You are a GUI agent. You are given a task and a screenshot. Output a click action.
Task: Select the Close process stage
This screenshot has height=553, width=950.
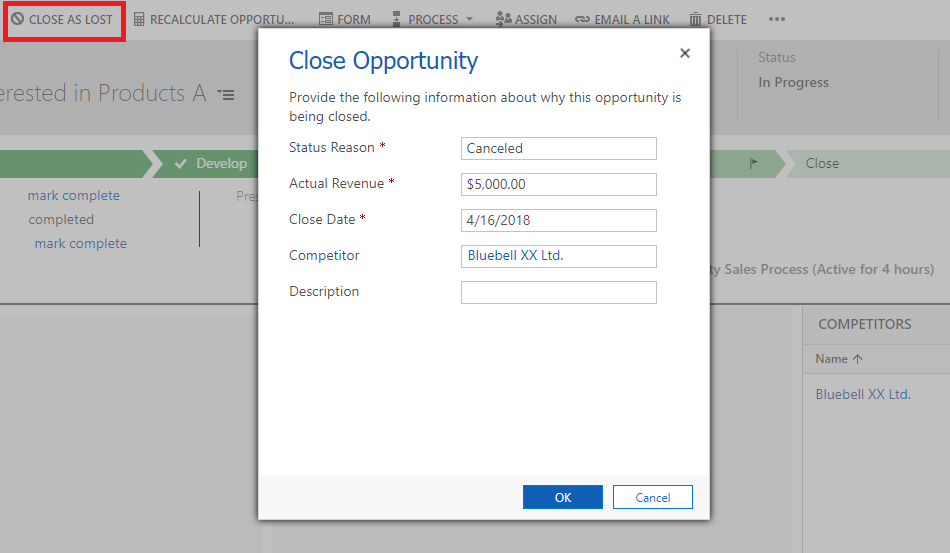822,163
